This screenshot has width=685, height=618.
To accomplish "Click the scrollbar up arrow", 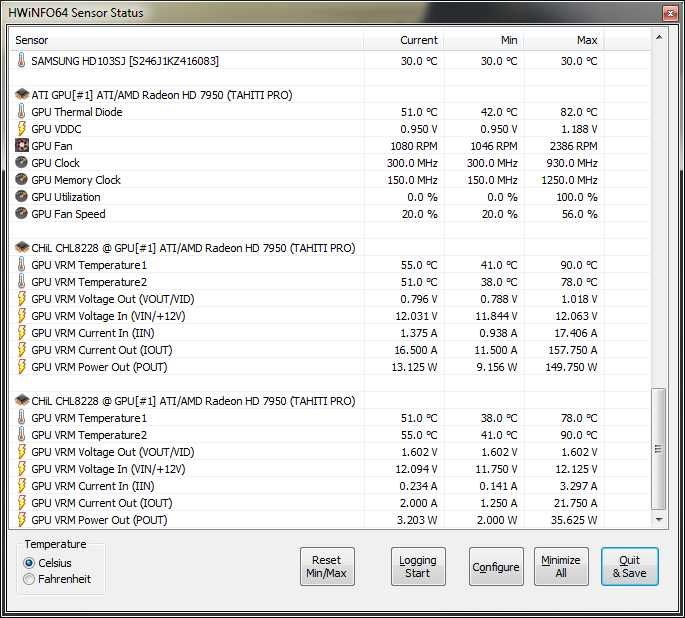I will (x=659, y=38).
